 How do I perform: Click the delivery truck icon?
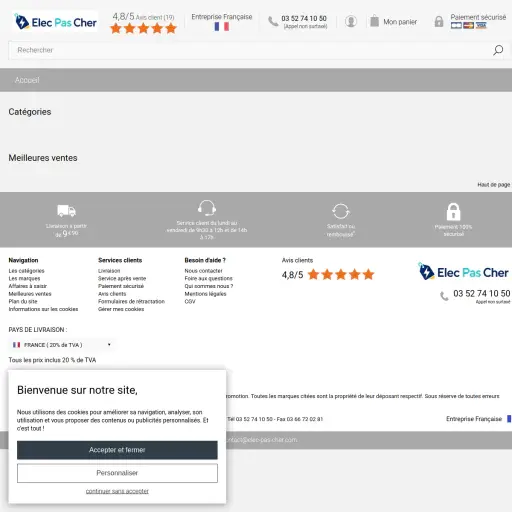pyautogui.click(x=66, y=211)
